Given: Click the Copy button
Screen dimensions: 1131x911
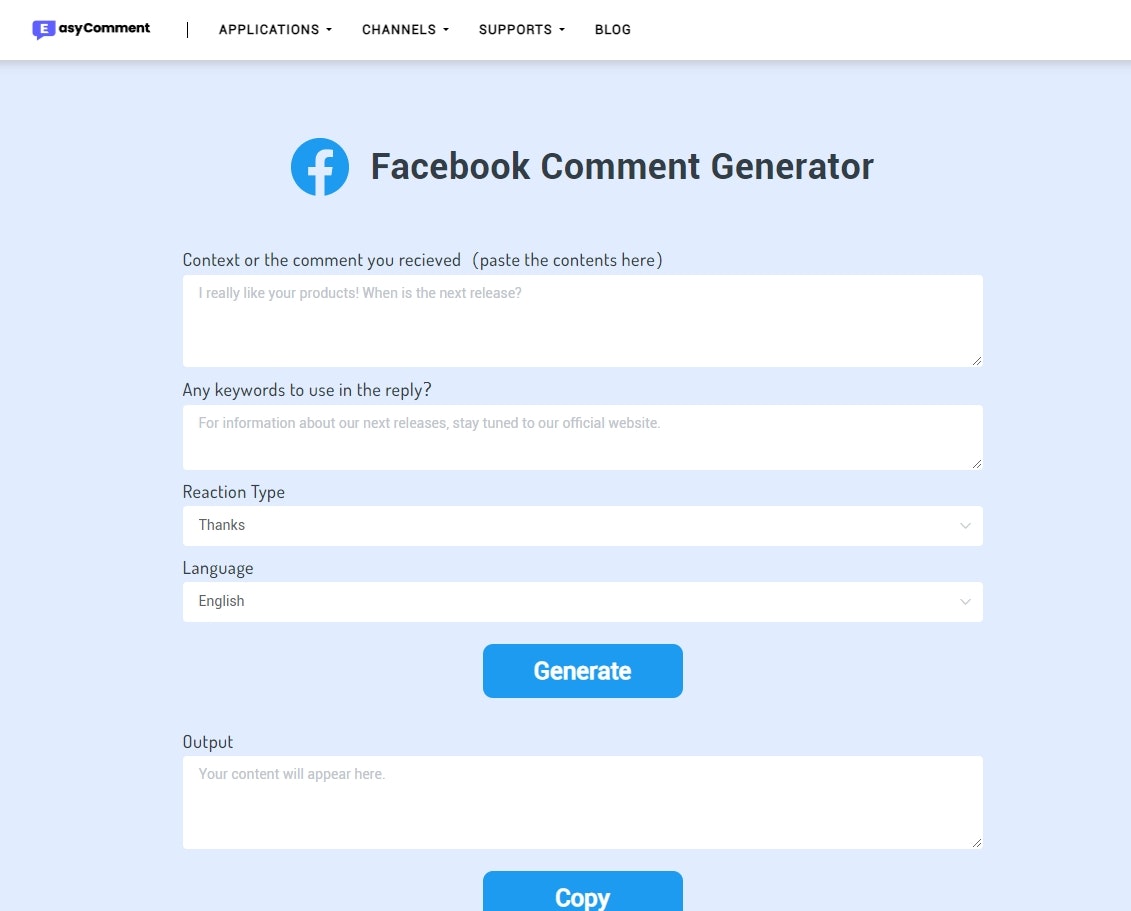Looking at the screenshot, I should (583, 896).
